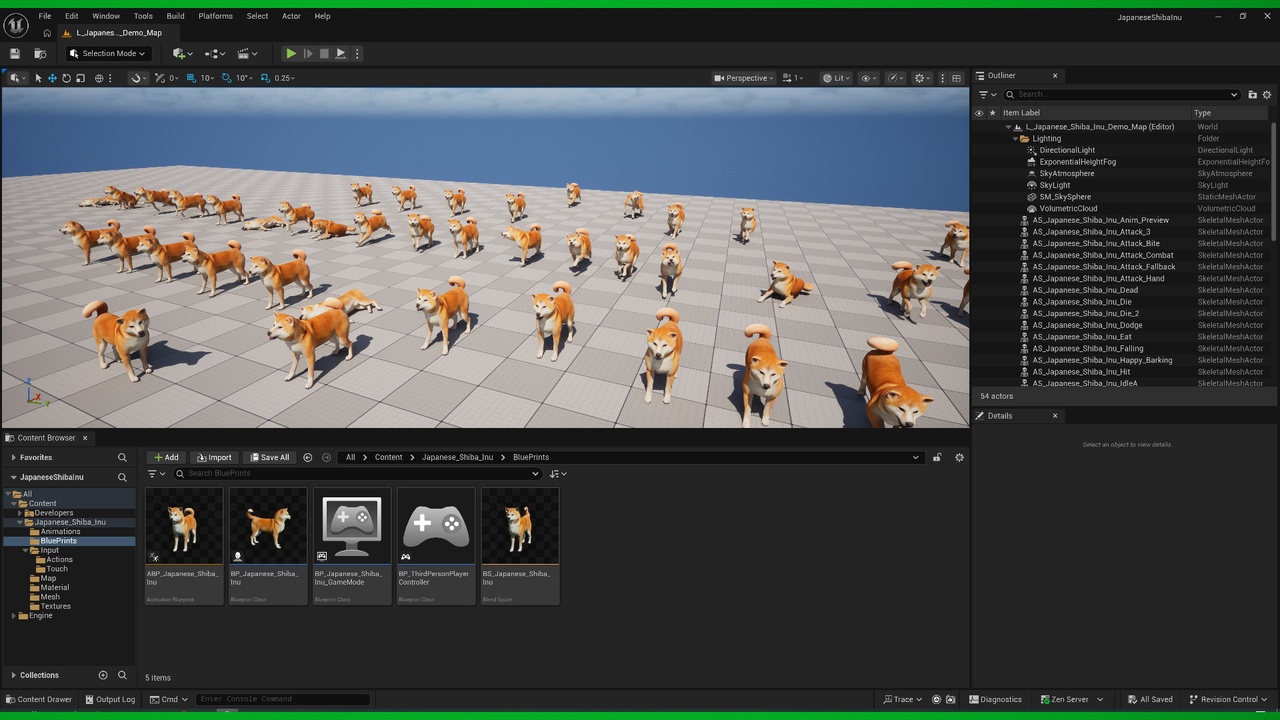Open the Perspective view dropdown
Screen dimensions: 1280x720
[x=744, y=78]
